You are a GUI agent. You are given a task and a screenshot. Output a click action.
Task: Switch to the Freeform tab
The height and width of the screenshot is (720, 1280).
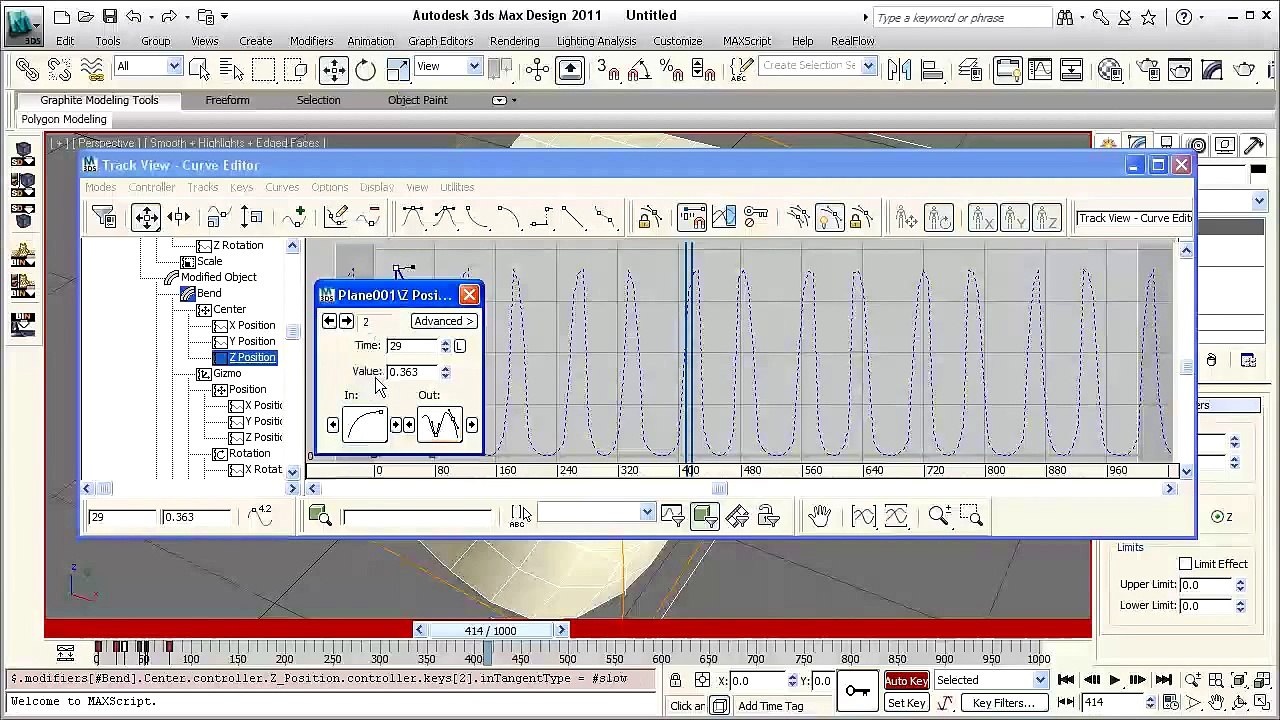[x=227, y=100]
